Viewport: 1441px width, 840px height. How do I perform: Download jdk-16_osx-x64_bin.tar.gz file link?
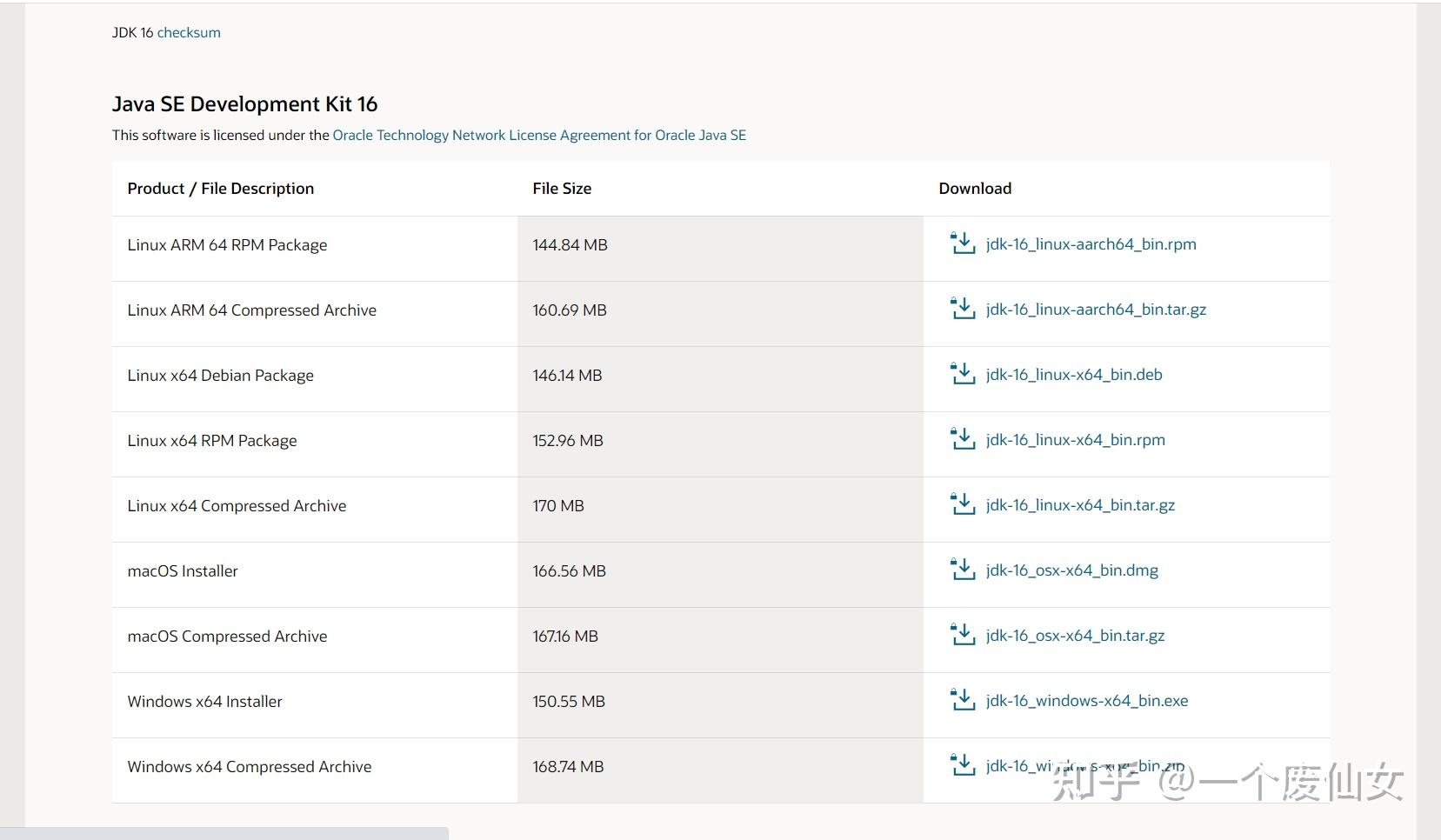click(x=1075, y=636)
